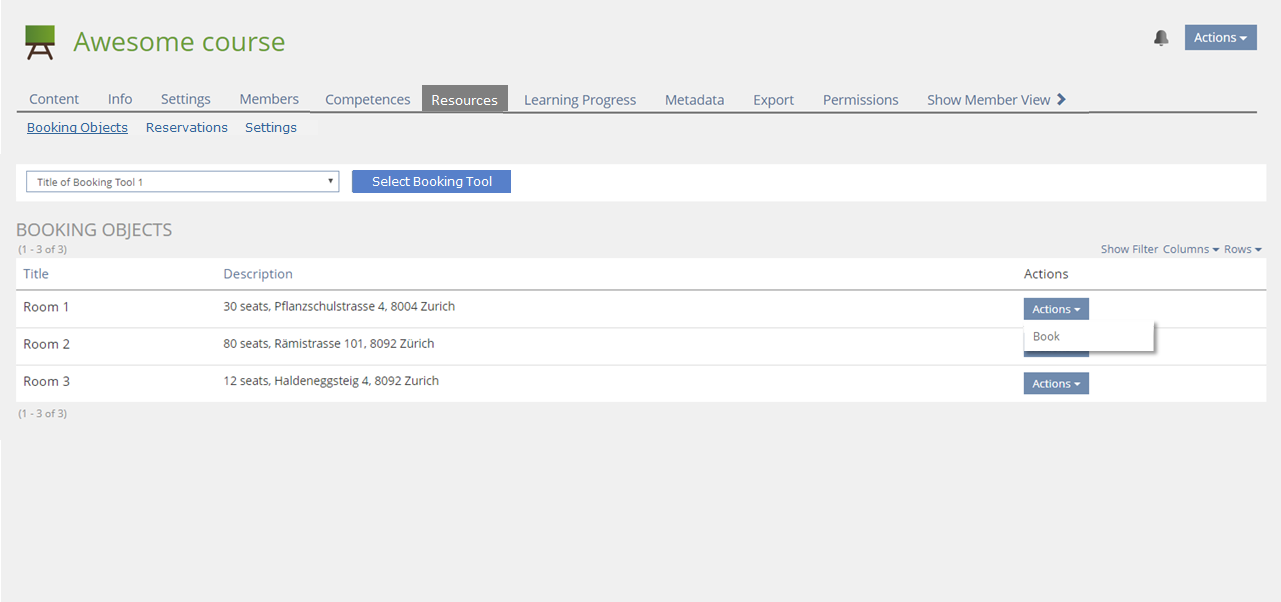Open the Members tab
This screenshot has width=1281, height=602.
pyautogui.click(x=269, y=100)
